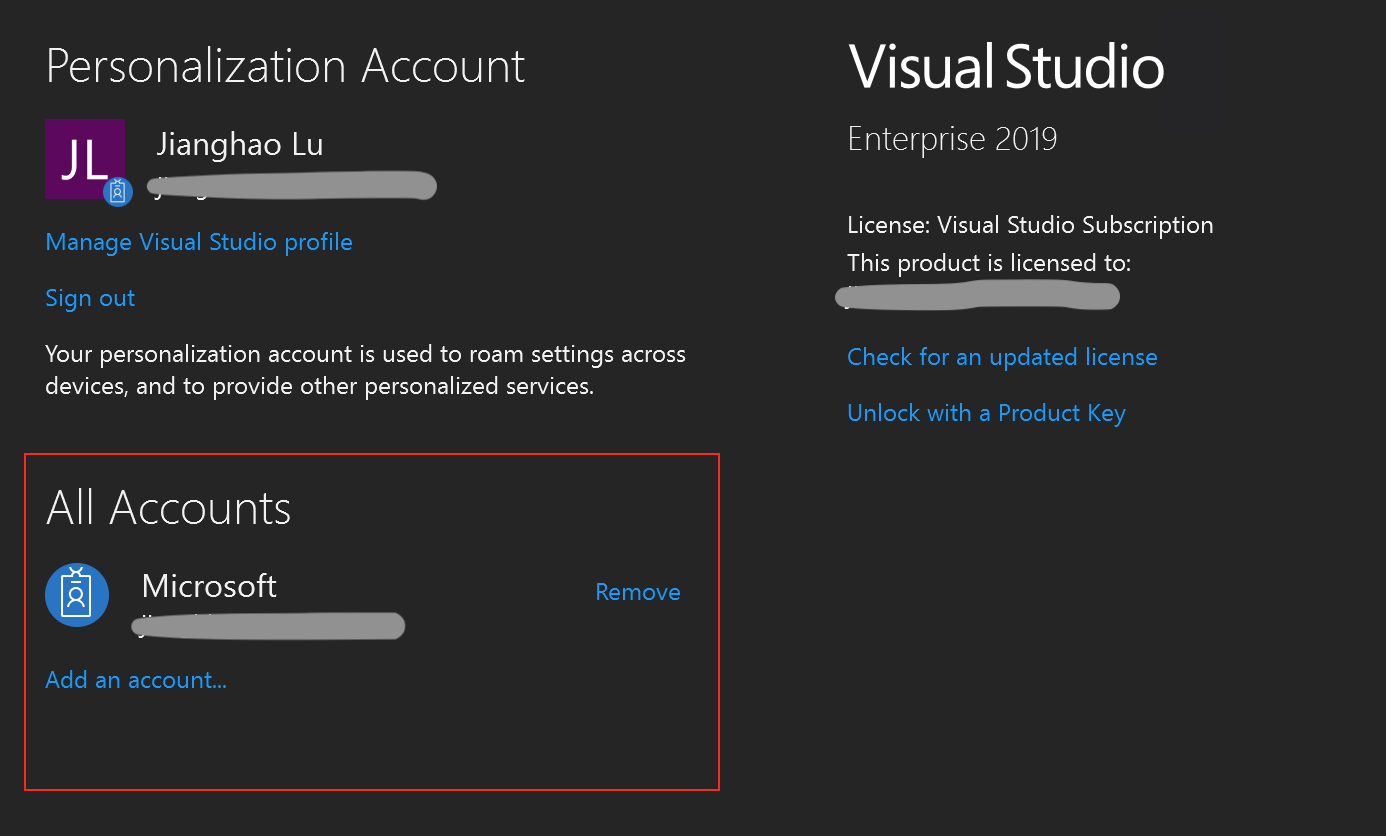1386x836 pixels.
Task: Click Add an account link
Action: (x=136, y=680)
